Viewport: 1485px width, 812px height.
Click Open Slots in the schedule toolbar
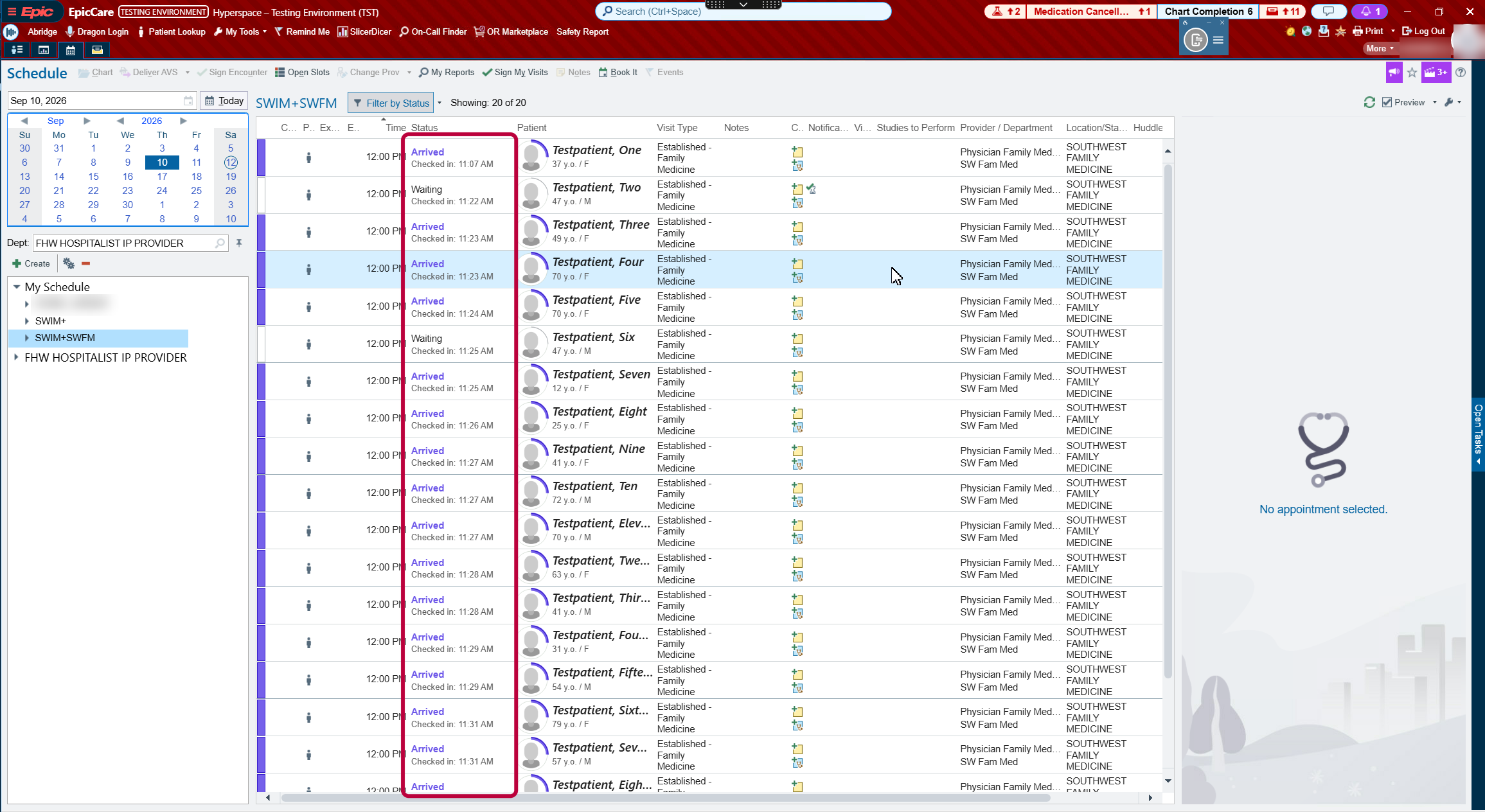point(302,73)
